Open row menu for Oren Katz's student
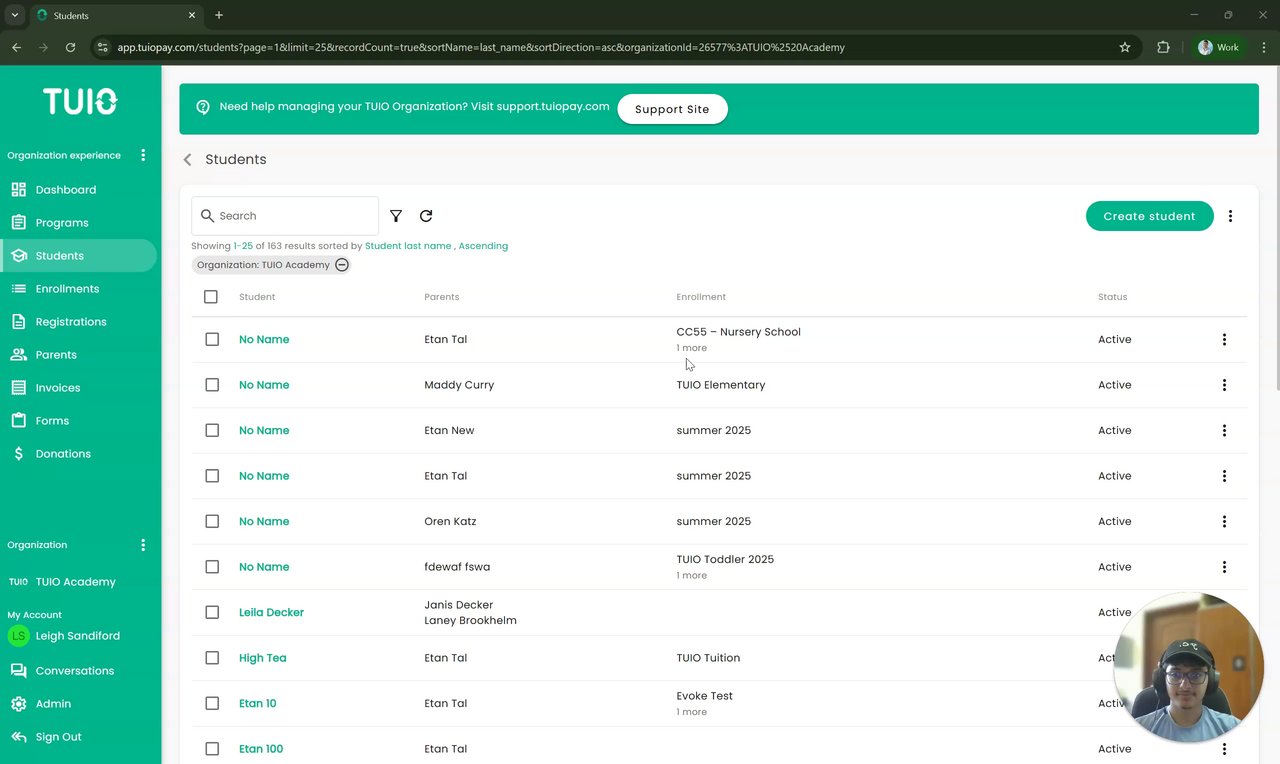 1224,522
